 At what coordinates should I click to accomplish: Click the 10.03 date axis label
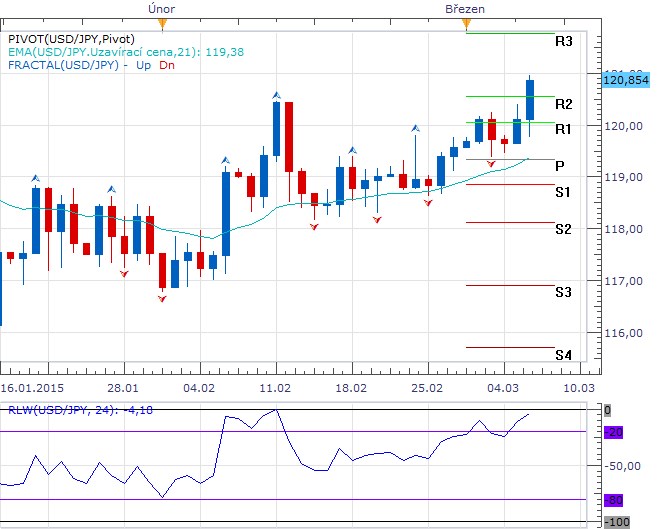point(579,387)
